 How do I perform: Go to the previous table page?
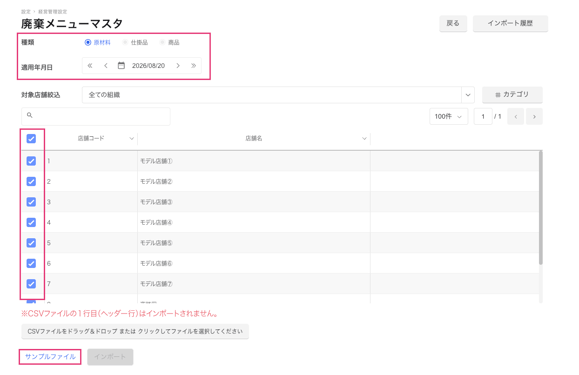[516, 117]
